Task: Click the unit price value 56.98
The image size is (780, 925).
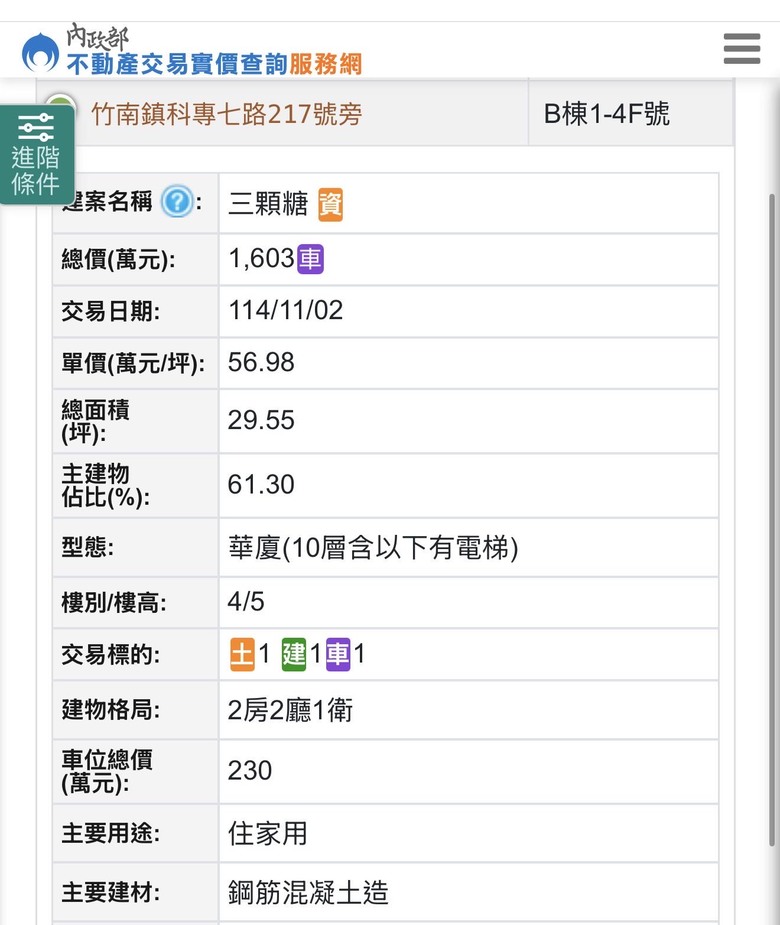Action: pos(261,362)
